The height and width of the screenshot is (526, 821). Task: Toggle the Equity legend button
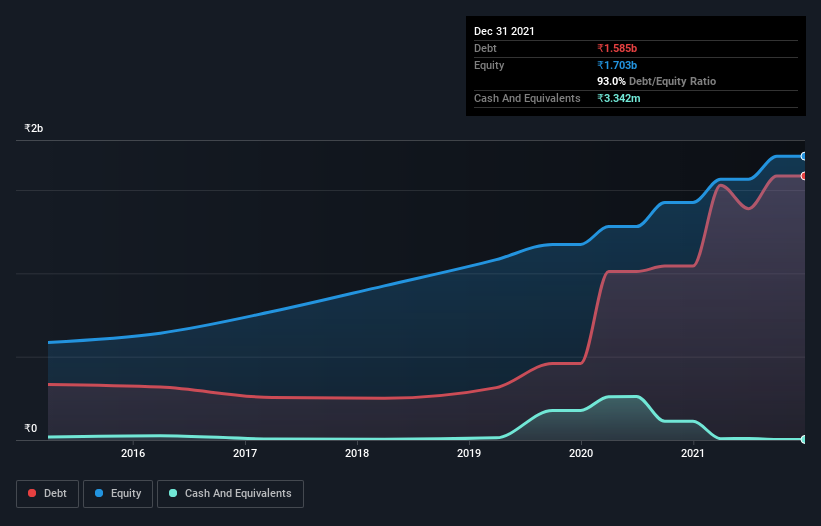click(118, 494)
